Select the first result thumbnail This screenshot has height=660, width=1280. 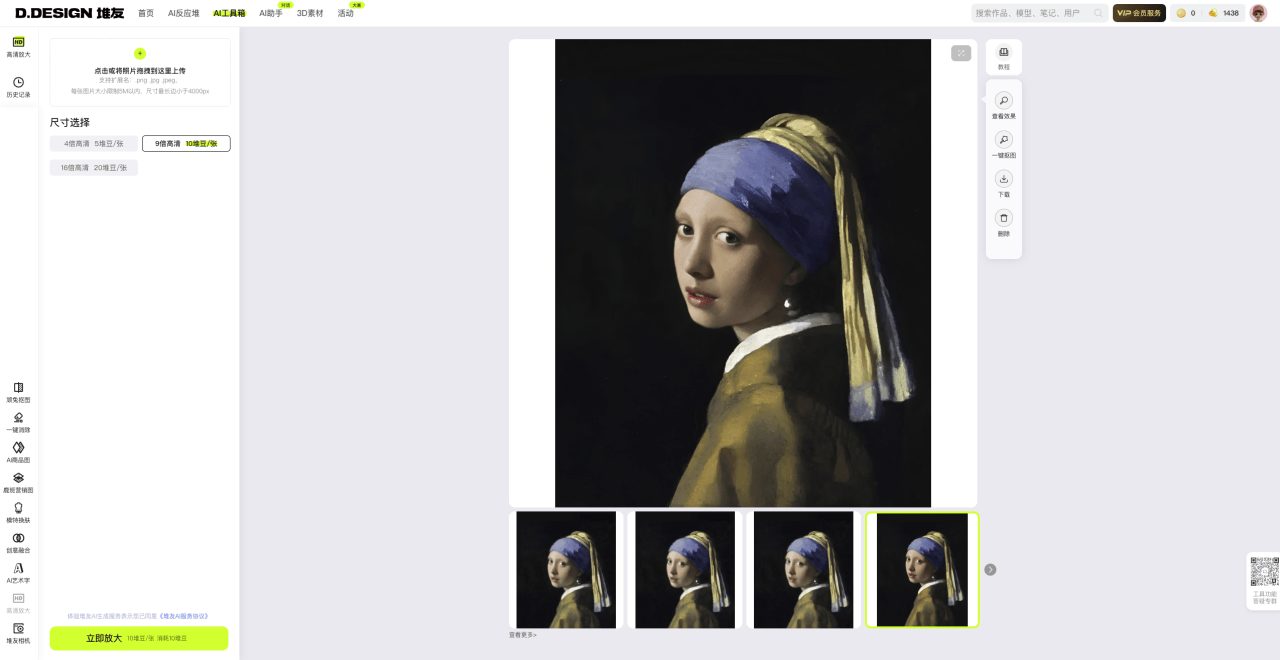(566, 570)
